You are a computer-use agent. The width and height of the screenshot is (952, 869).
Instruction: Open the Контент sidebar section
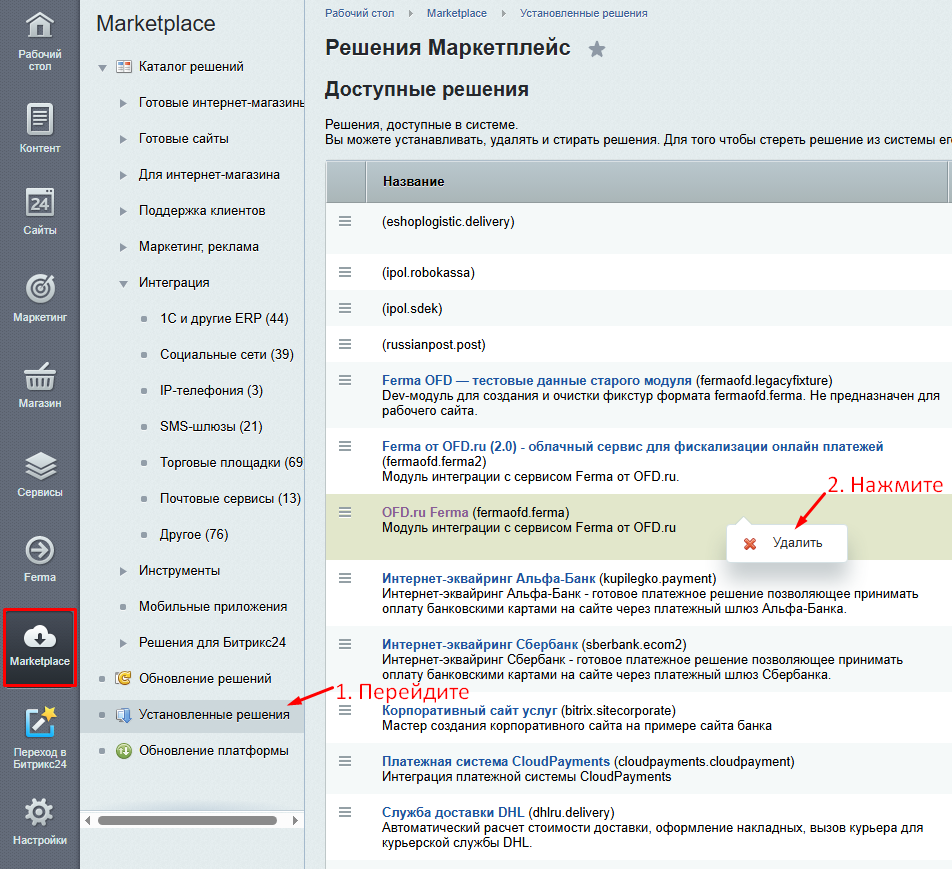pyautogui.click(x=39, y=128)
